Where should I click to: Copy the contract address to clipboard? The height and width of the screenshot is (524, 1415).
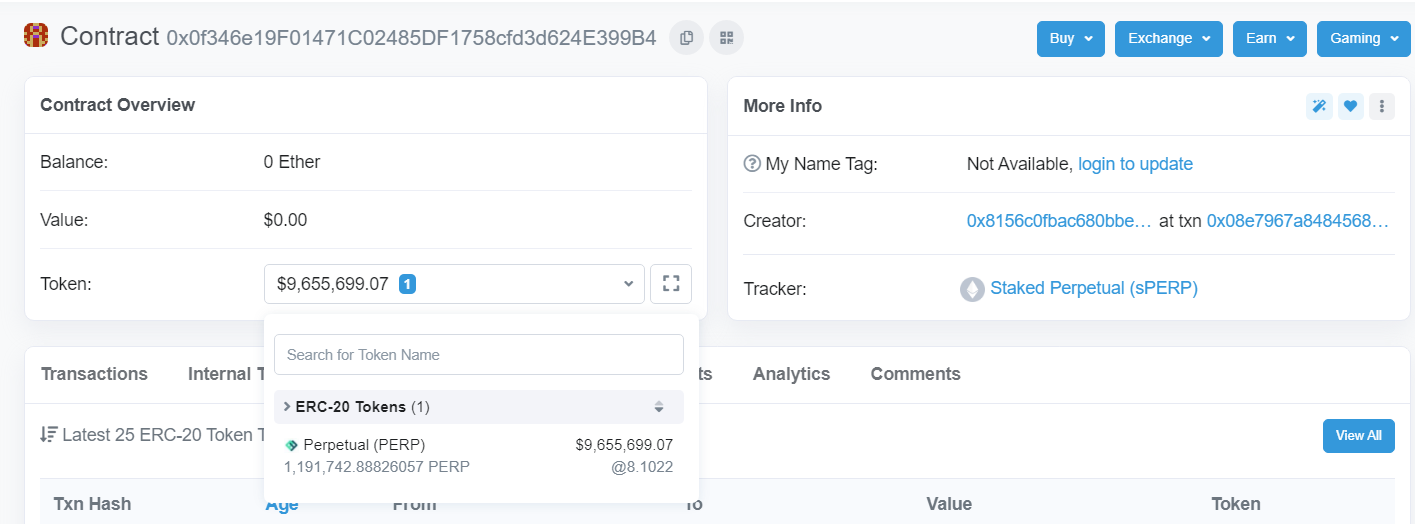[x=686, y=38]
